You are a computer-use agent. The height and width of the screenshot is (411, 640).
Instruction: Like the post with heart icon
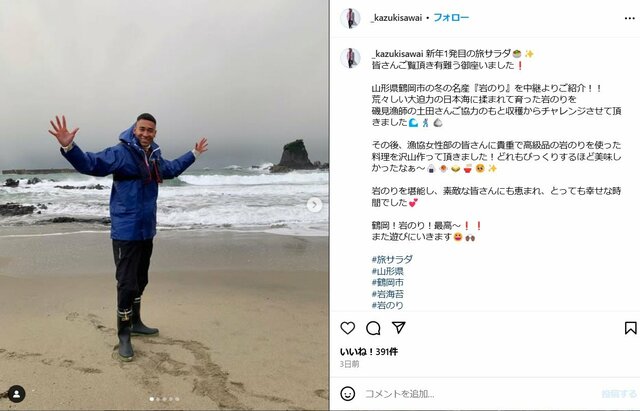coord(347,328)
